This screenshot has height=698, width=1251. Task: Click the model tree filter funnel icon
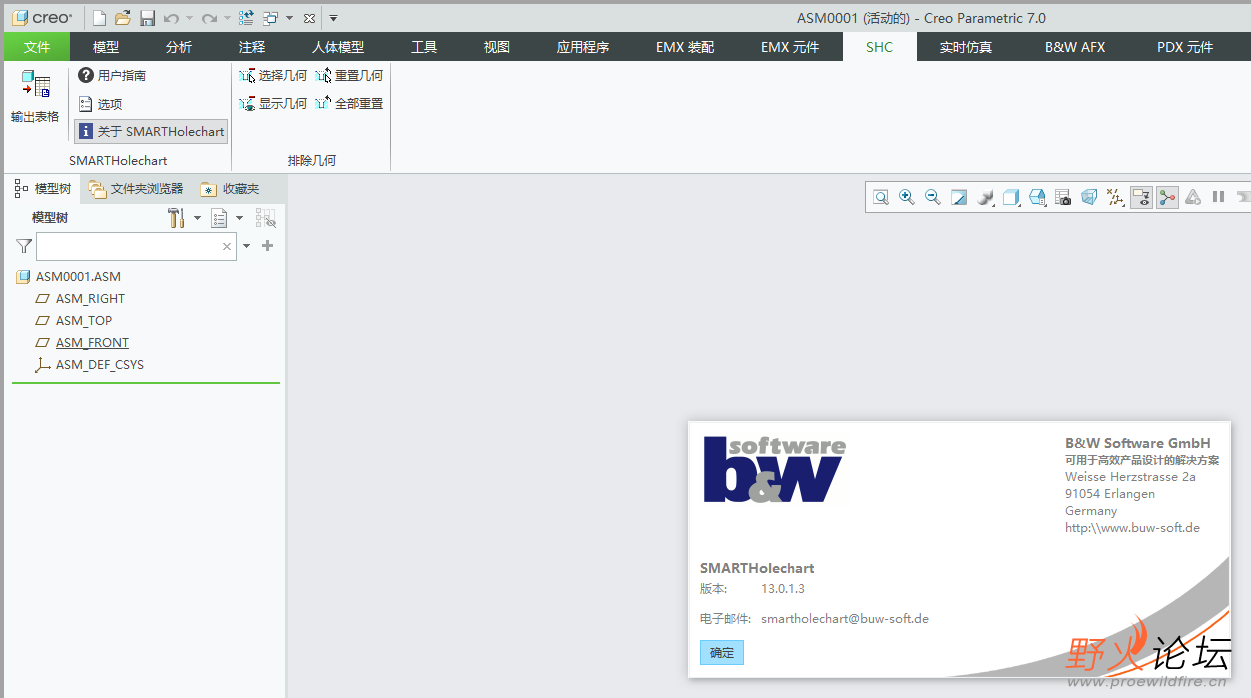[x=24, y=246]
